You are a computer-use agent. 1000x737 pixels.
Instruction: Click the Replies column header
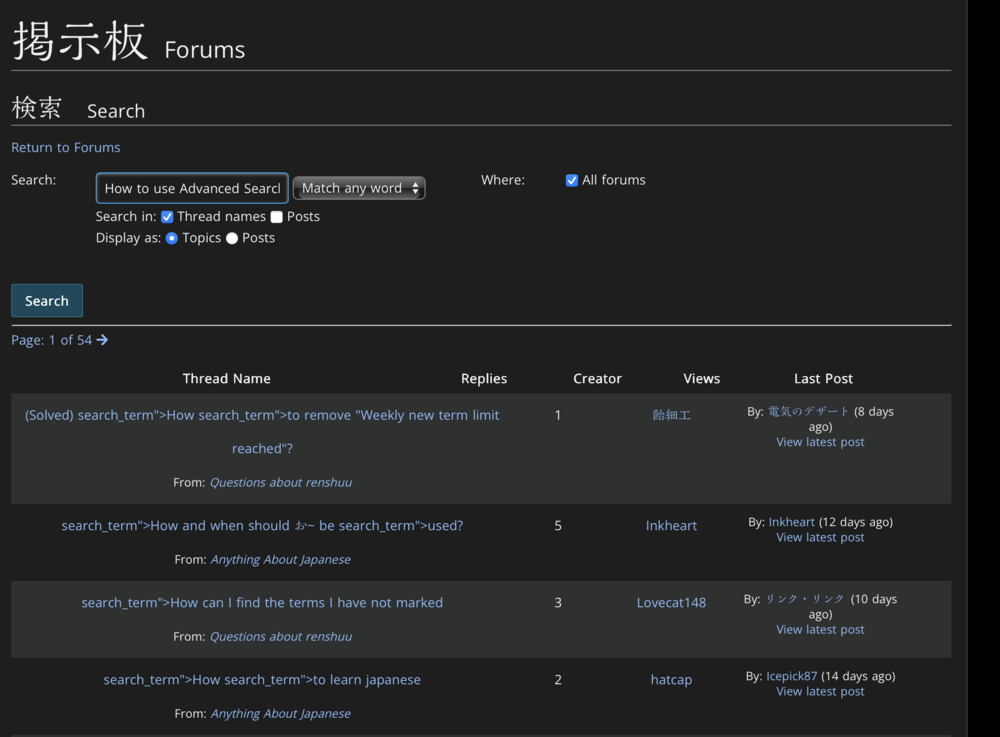coord(484,379)
